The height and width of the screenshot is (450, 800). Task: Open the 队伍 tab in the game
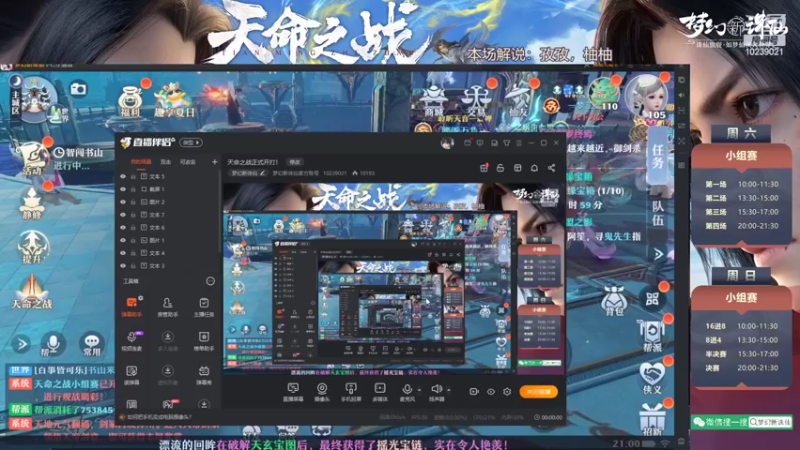coord(657,214)
